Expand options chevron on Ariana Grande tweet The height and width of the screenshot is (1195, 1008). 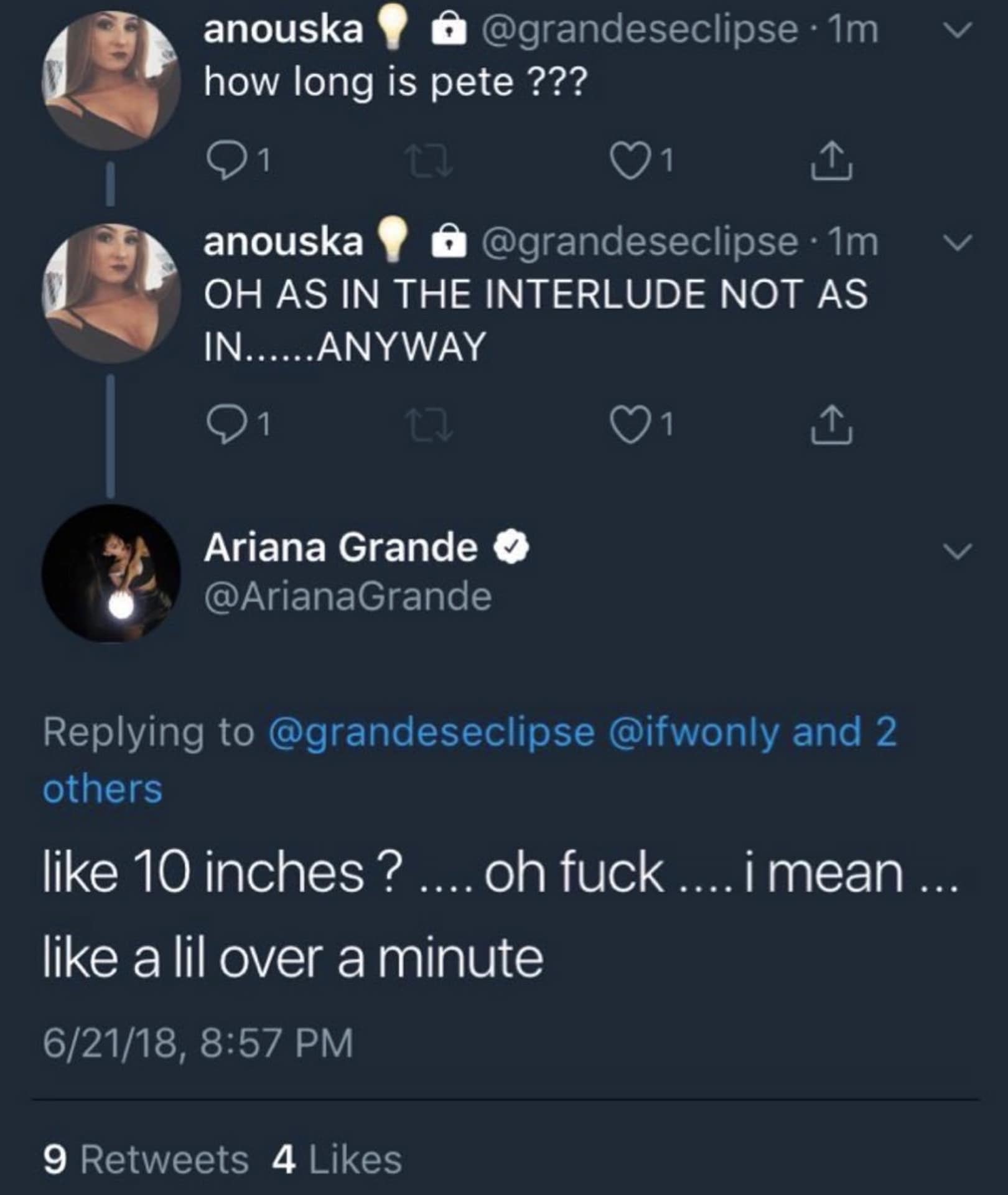click(956, 550)
